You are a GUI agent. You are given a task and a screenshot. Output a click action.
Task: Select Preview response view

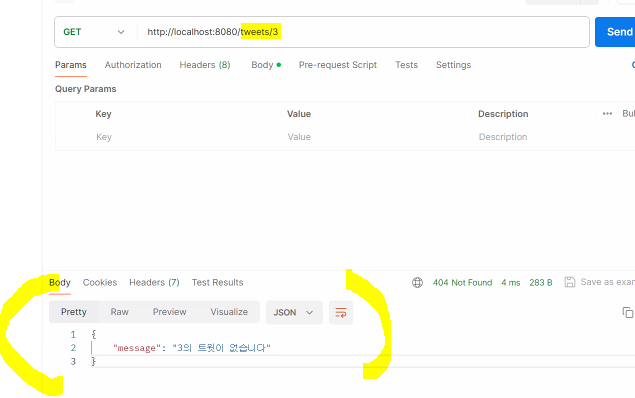click(x=169, y=312)
